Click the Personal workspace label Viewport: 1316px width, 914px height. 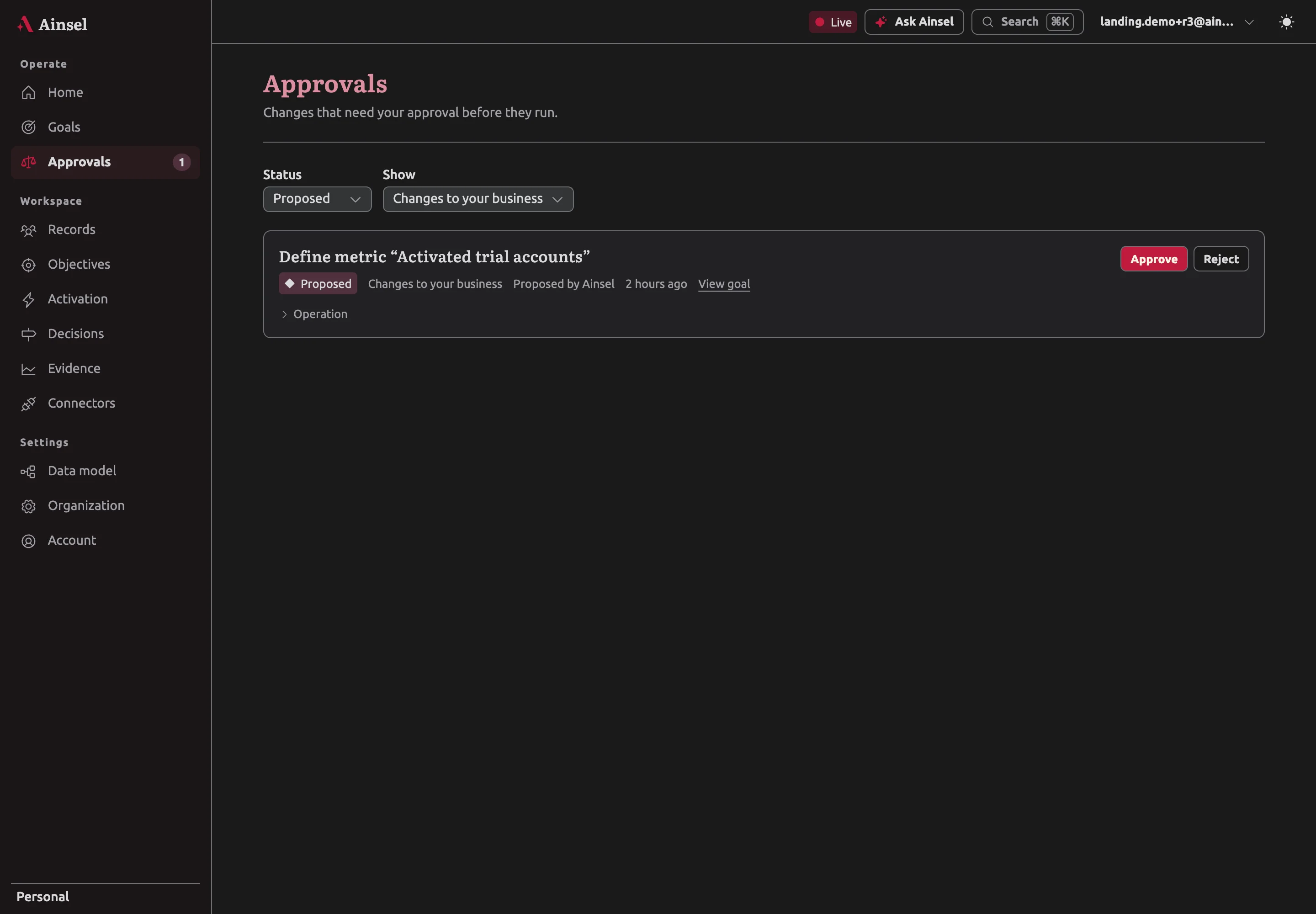click(43, 897)
